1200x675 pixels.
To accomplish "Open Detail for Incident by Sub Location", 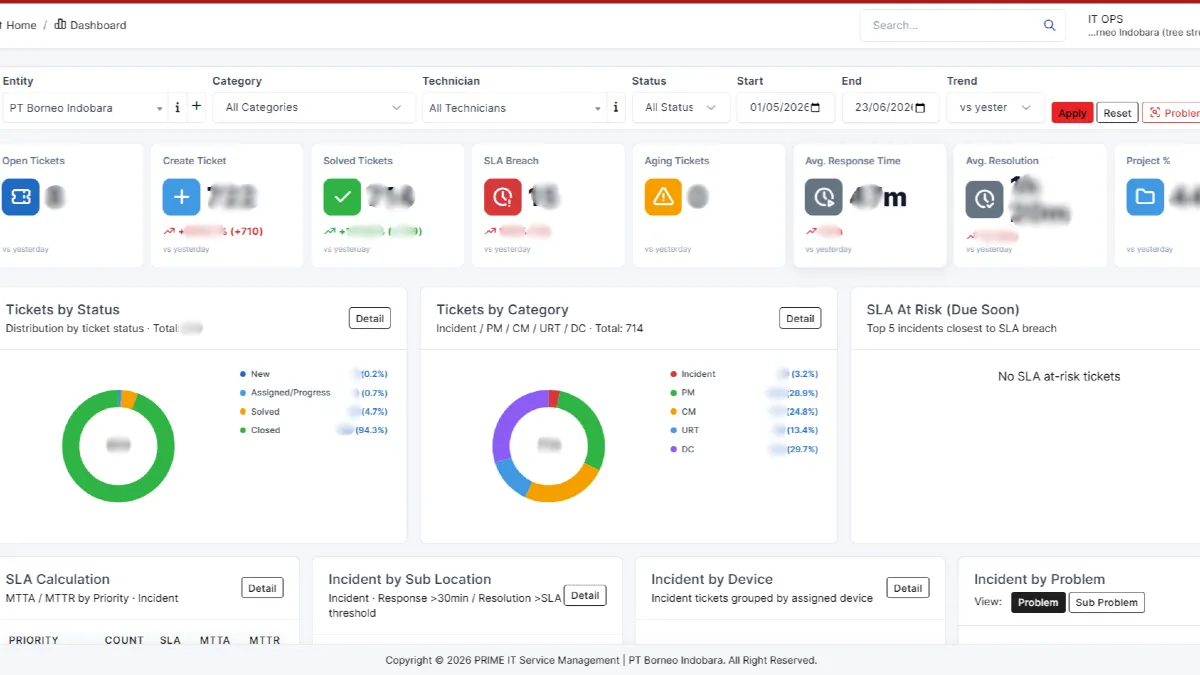I will click(585, 595).
